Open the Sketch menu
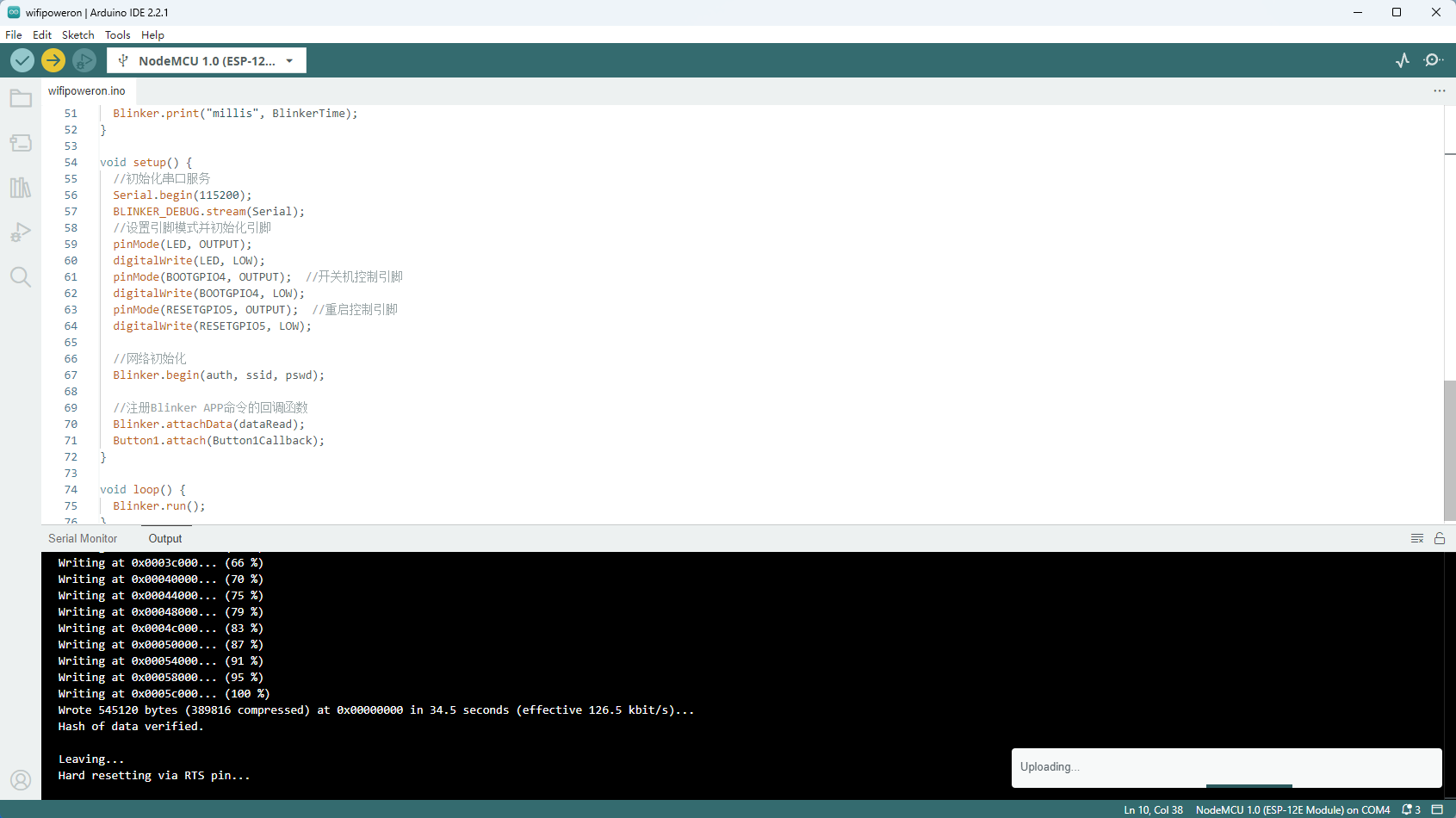 [77, 35]
